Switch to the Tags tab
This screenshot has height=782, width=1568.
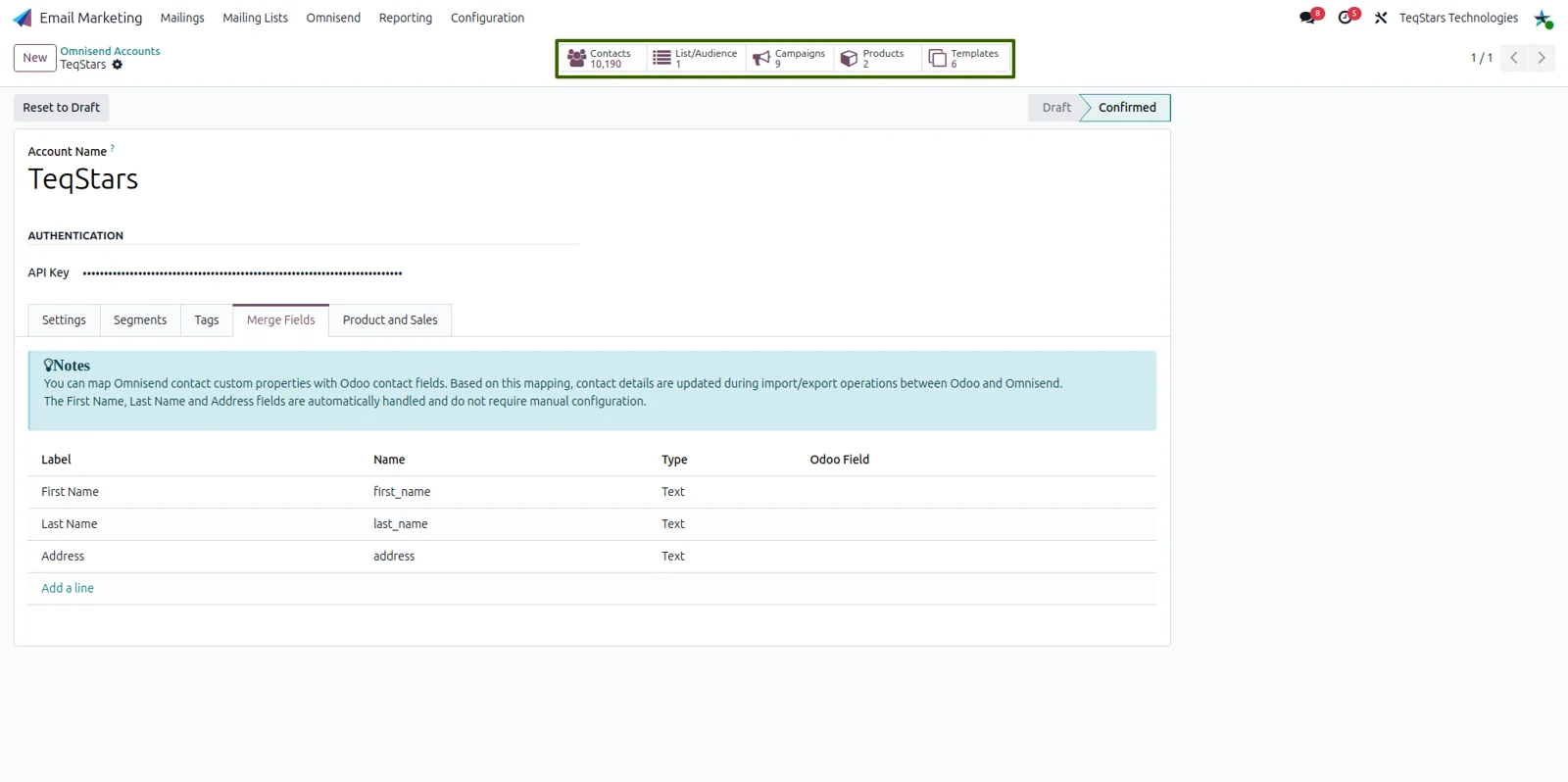207,320
